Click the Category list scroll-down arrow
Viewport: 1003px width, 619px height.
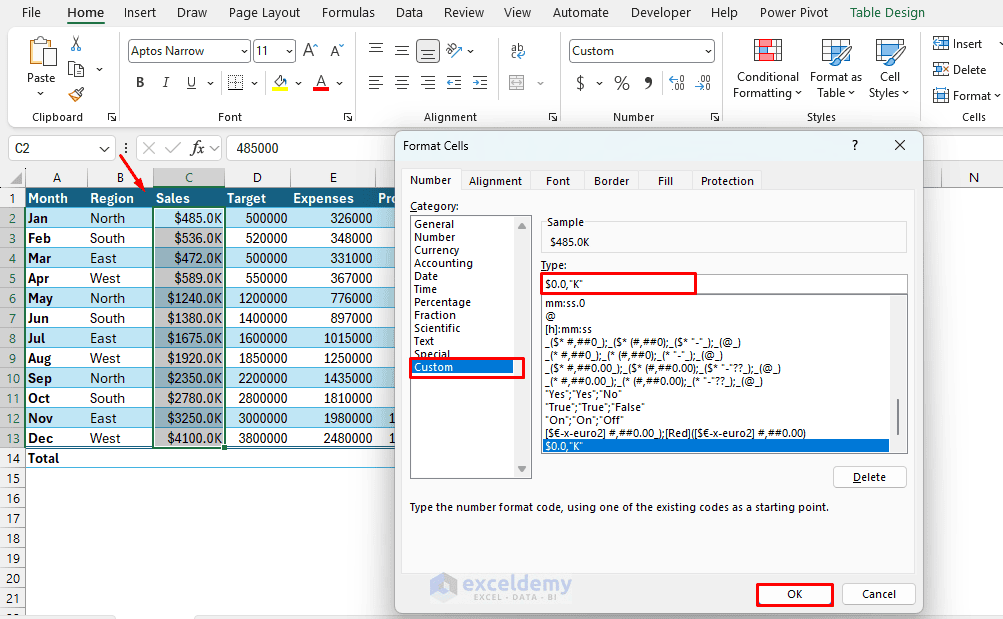(522, 469)
